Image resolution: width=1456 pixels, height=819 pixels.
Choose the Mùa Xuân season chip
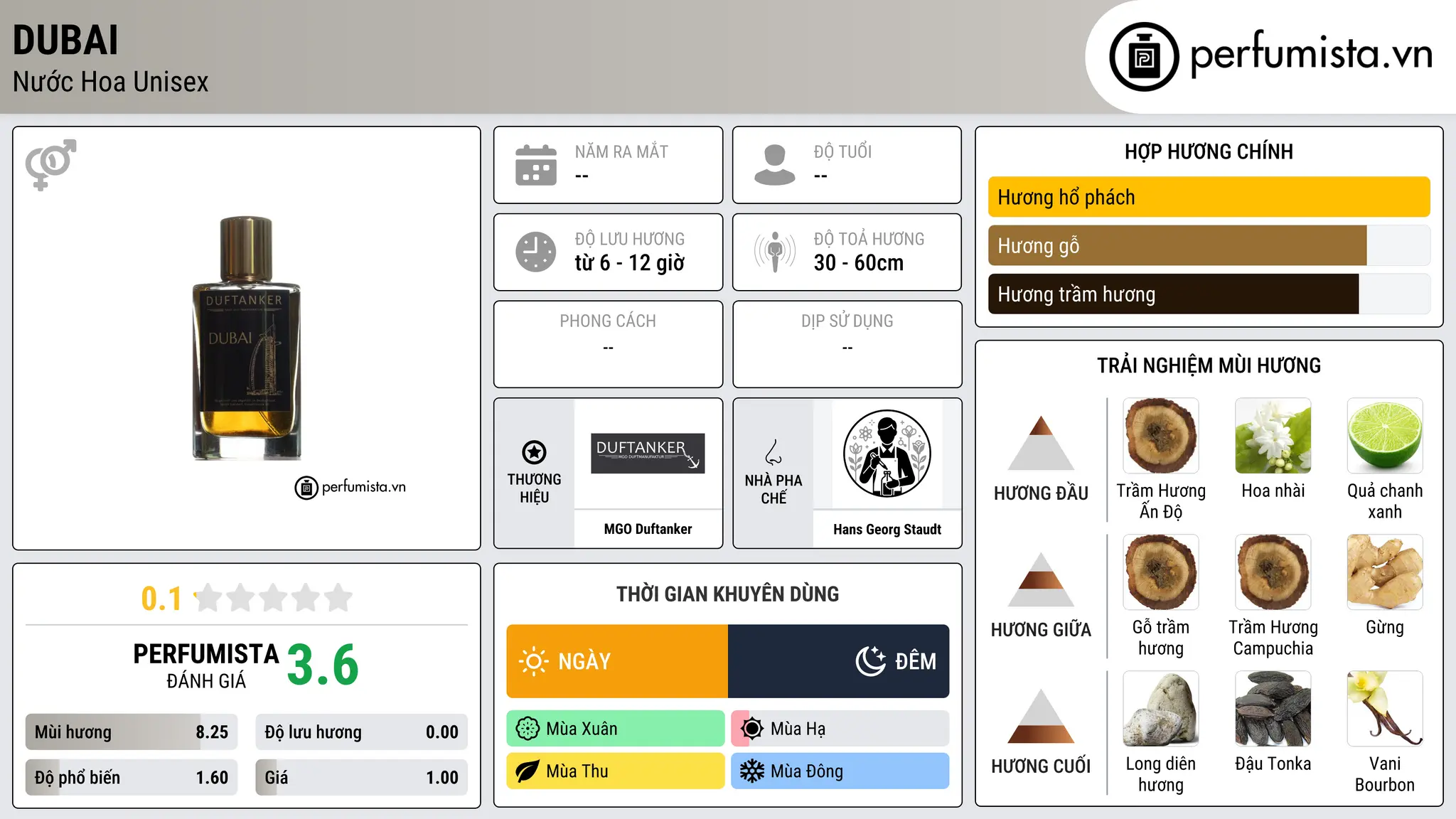[616, 729]
